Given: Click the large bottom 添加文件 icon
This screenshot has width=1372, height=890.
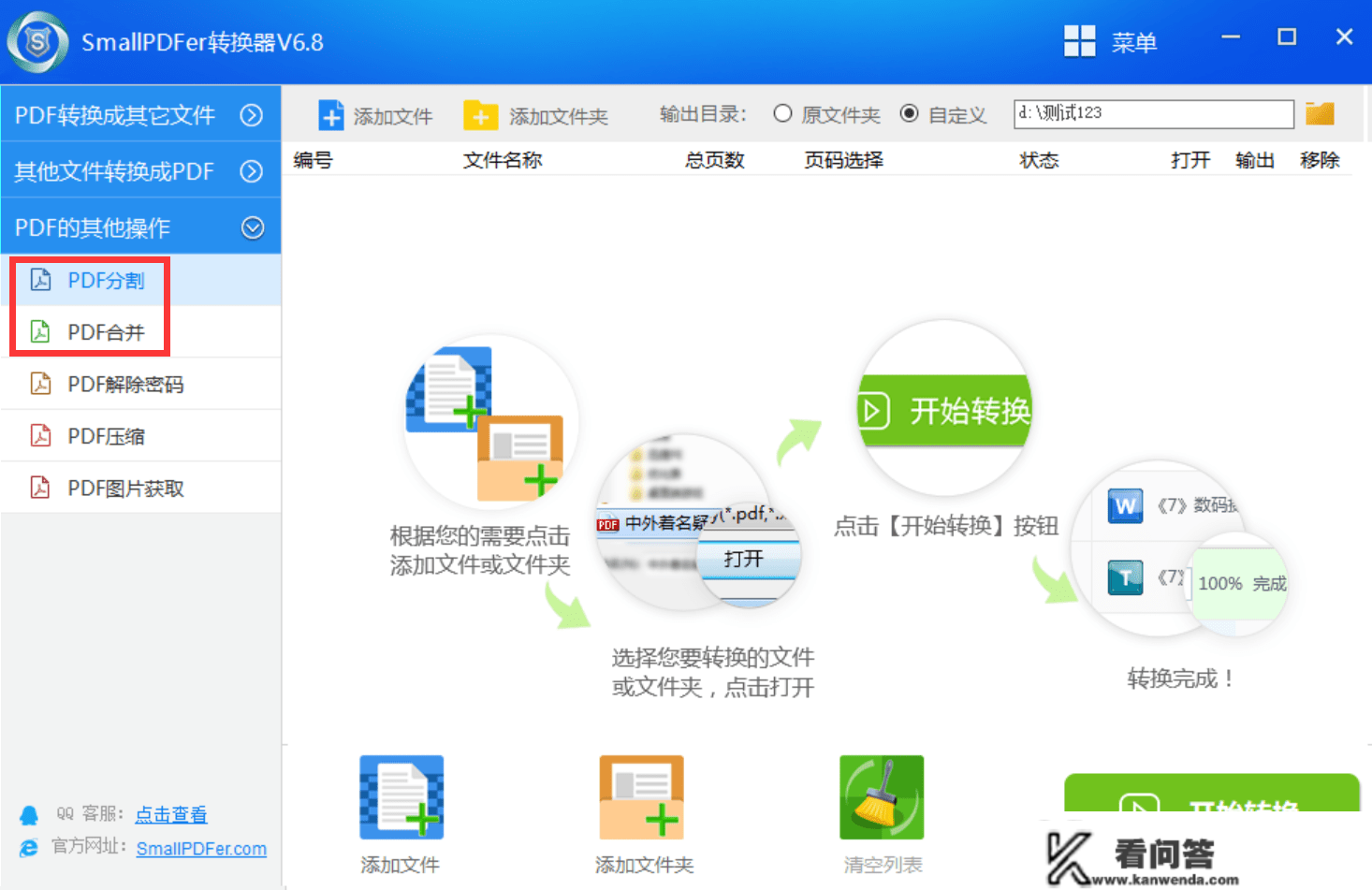Looking at the screenshot, I should pyautogui.click(x=401, y=797).
